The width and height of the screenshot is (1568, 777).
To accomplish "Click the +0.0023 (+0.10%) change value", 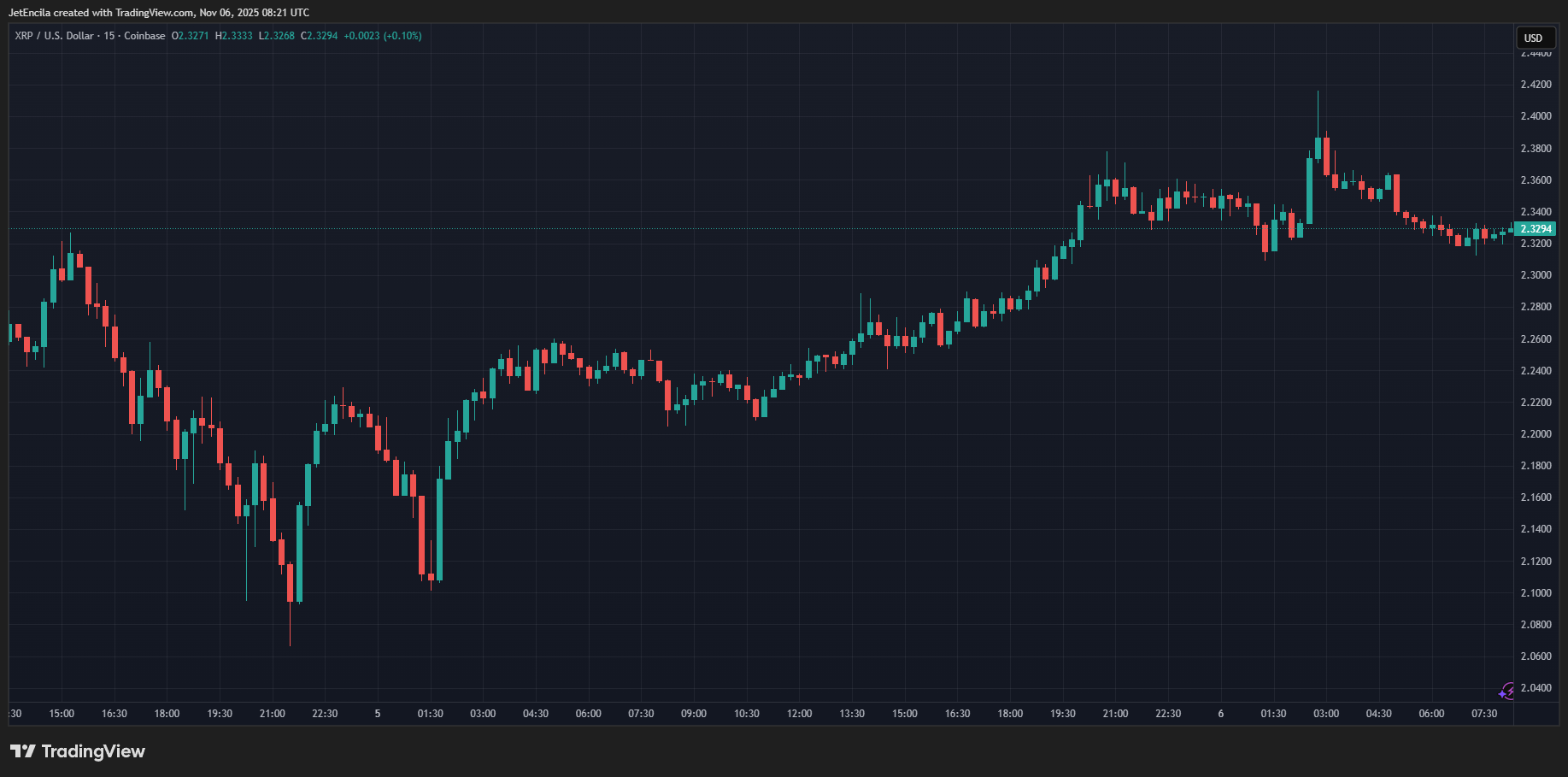I will [x=383, y=36].
